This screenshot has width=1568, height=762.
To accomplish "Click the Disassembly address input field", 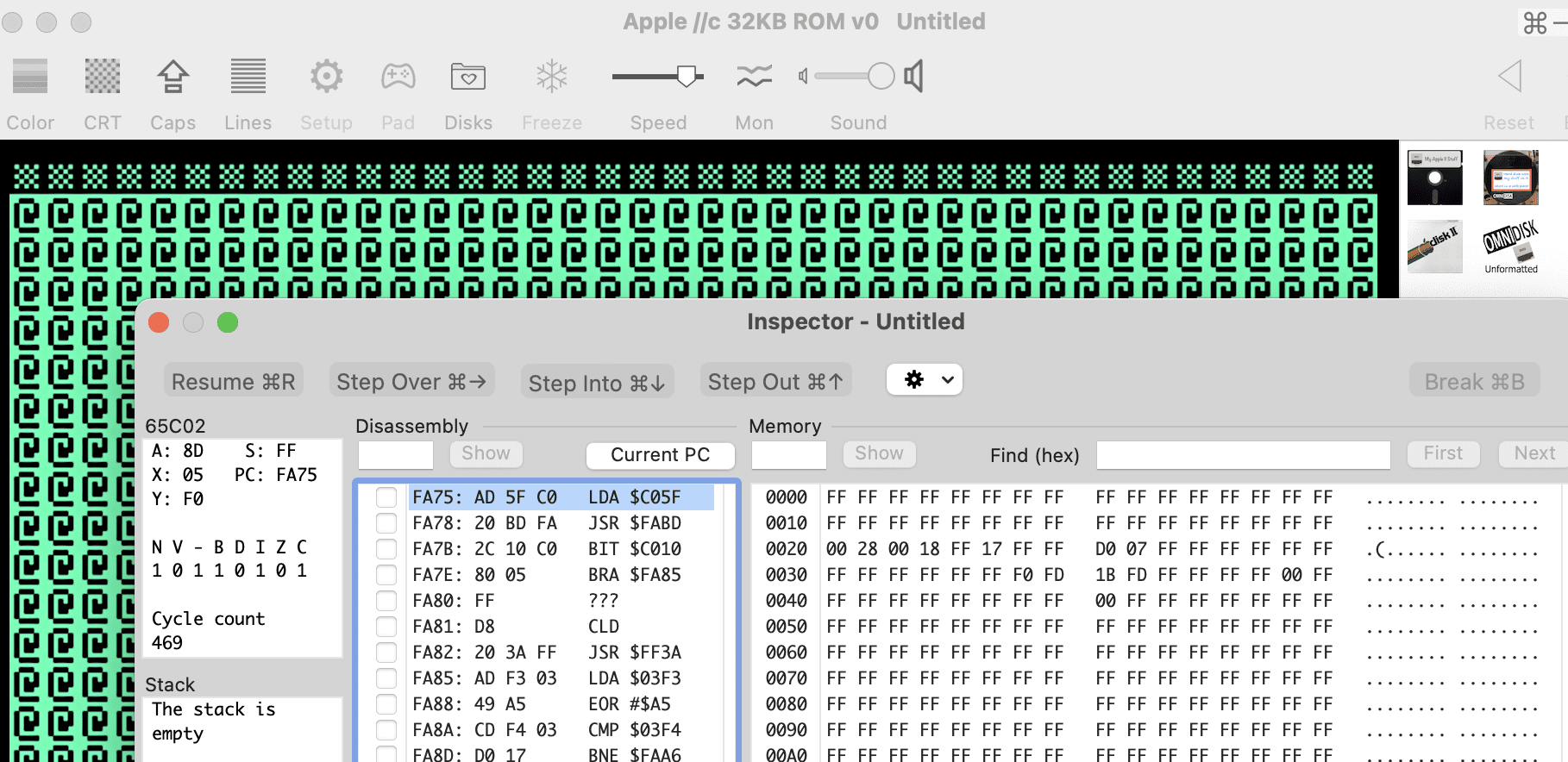I will [x=396, y=454].
